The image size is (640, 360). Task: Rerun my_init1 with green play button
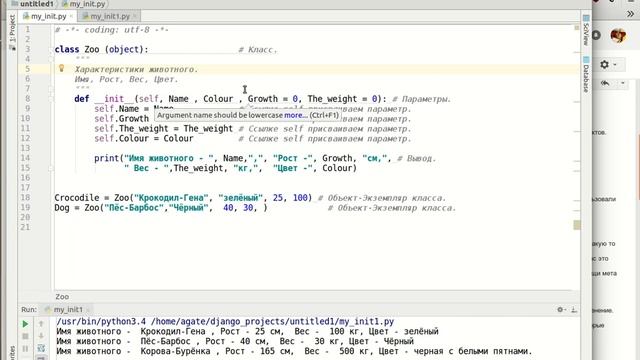pos(25,324)
